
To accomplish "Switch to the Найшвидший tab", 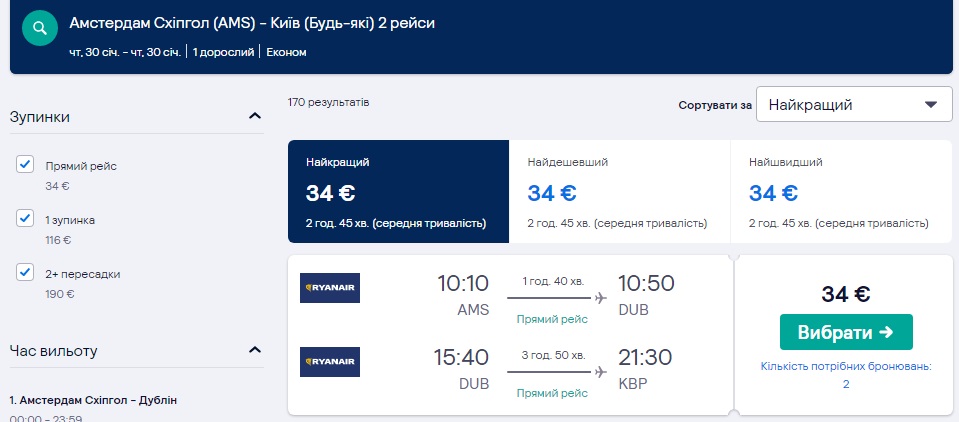I will coord(841,191).
